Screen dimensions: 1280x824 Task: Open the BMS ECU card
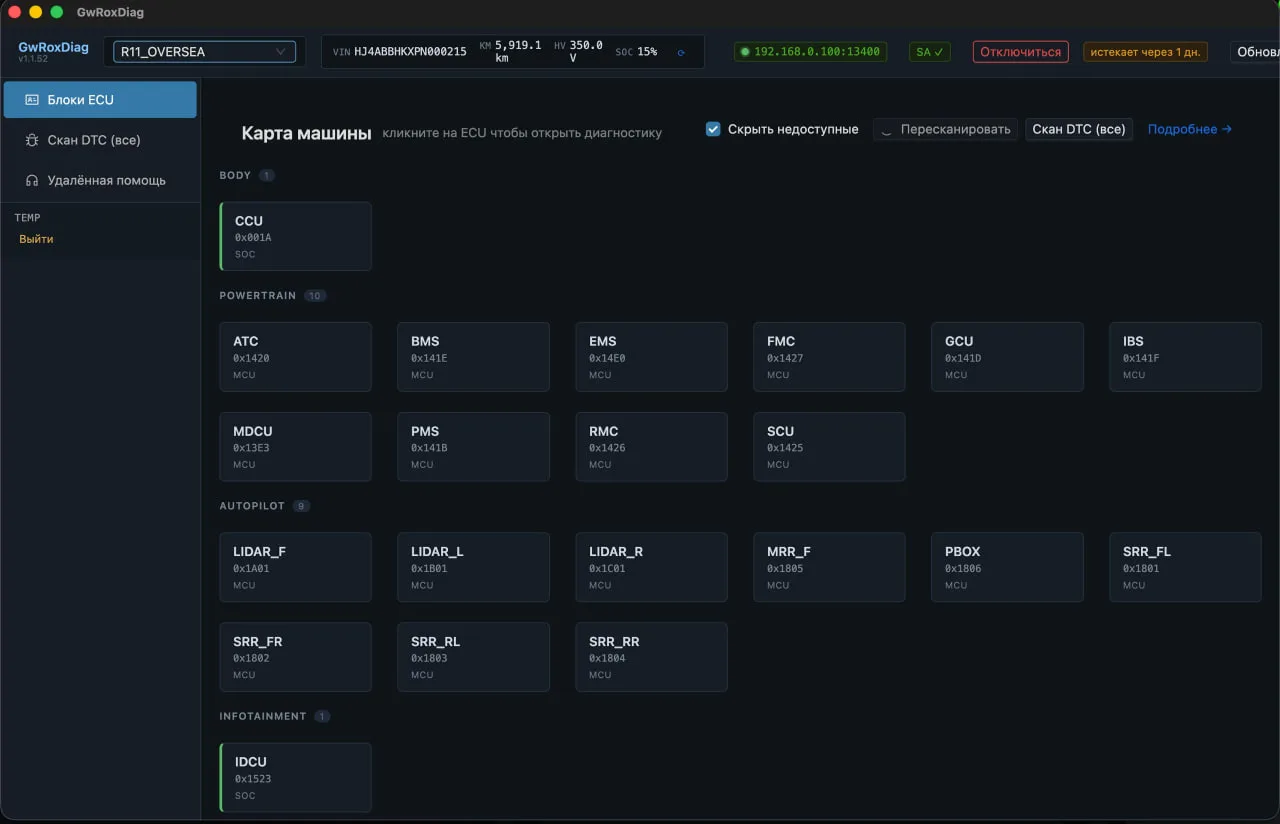[474, 357]
